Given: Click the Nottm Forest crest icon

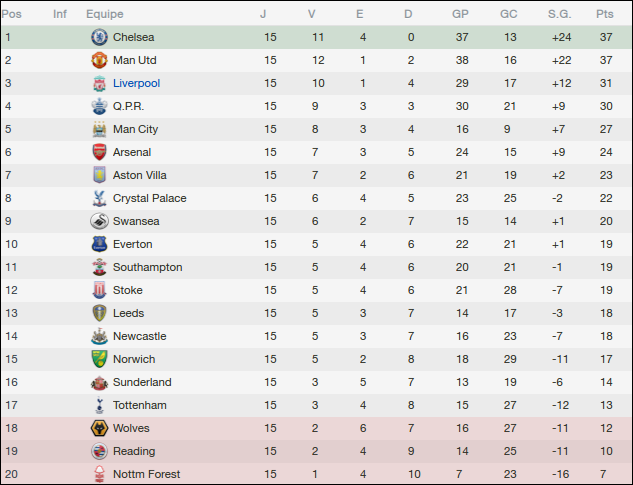Looking at the screenshot, I should (x=98, y=474).
